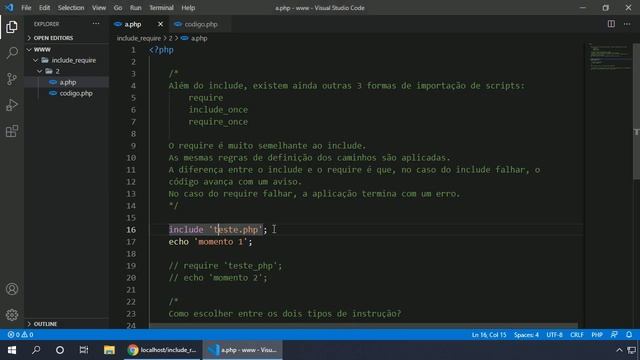Open the Manage gear icon
This screenshot has height=360, width=640.
click(x=12, y=315)
